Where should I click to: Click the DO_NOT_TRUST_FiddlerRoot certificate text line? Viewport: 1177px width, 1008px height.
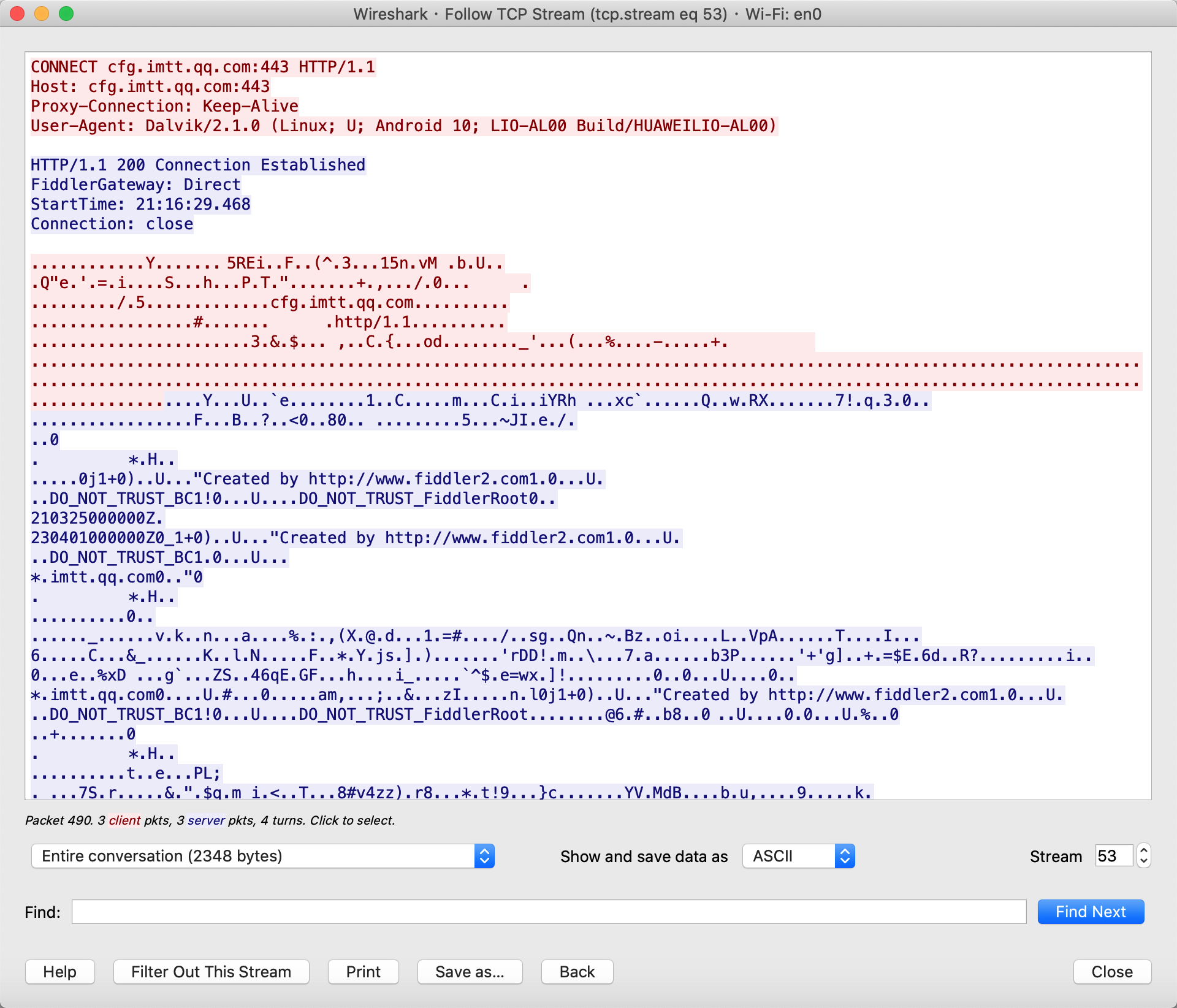(x=293, y=498)
